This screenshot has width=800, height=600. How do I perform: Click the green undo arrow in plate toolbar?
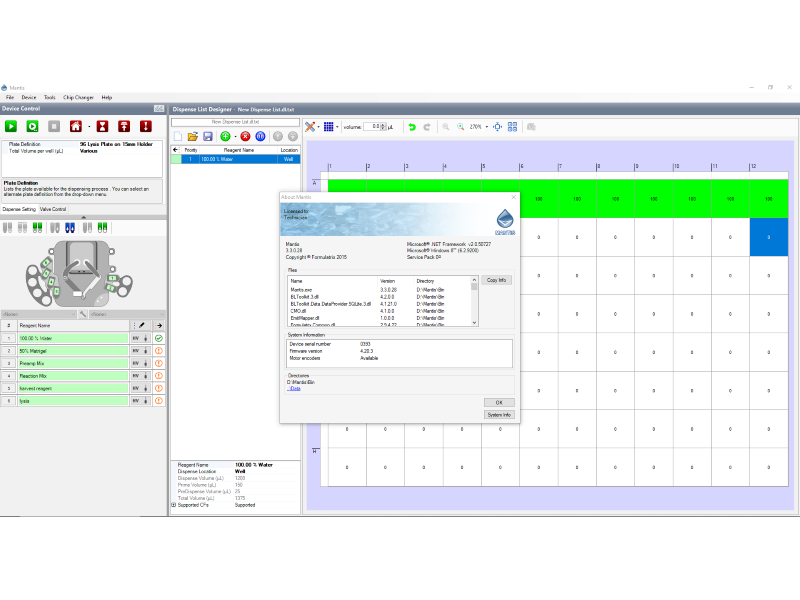click(411, 127)
